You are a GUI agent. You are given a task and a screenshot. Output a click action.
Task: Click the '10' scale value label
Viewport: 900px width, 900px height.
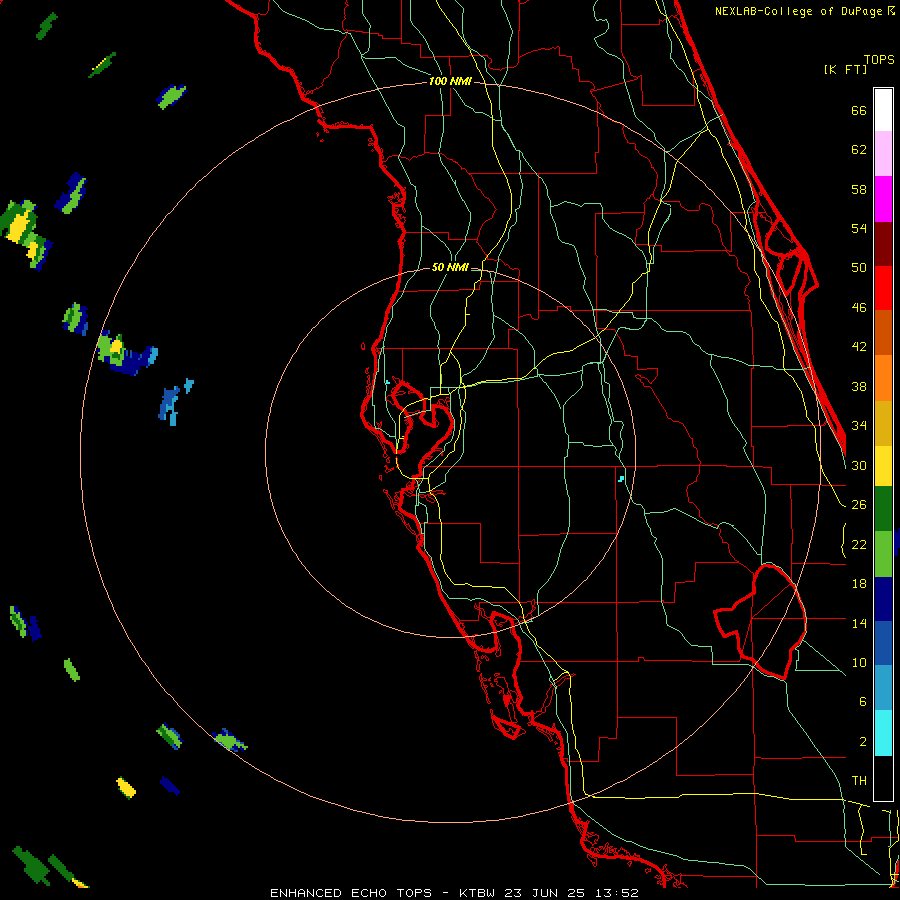(859, 662)
